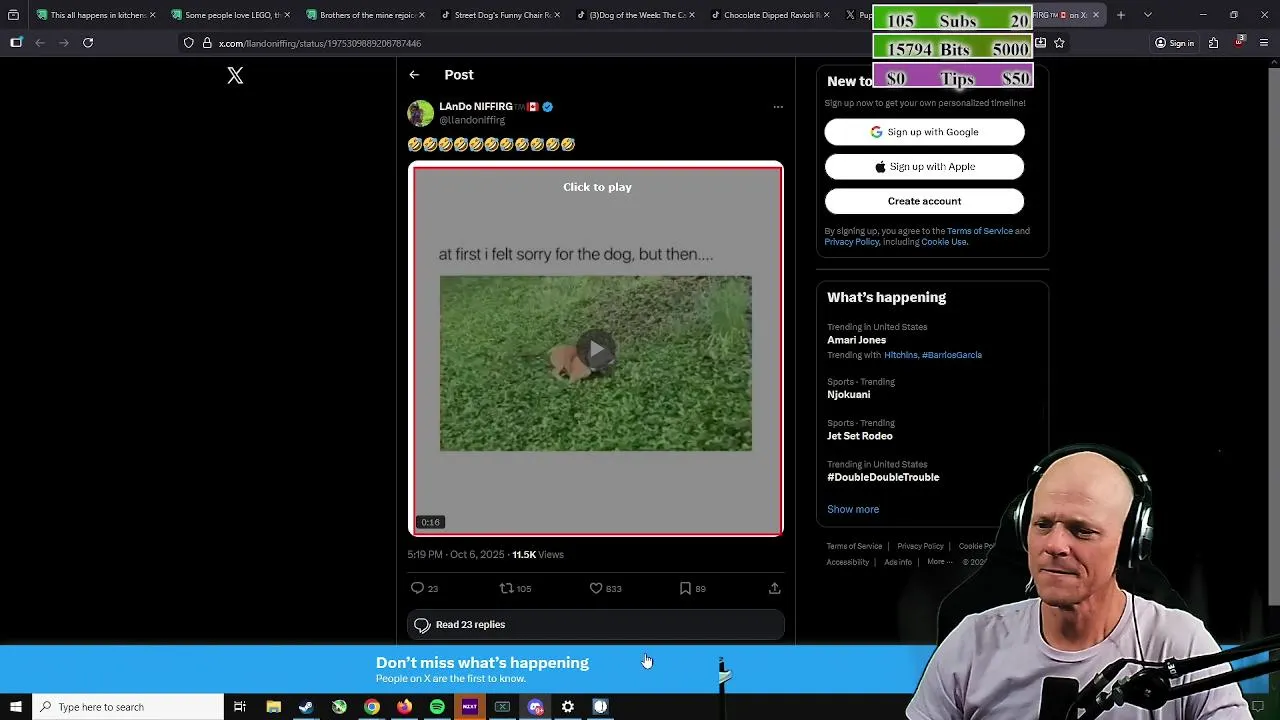This screenshot has width=1280, height=720.
Task: Open the three-dot more menu on post
Action: tap(778, 107)
